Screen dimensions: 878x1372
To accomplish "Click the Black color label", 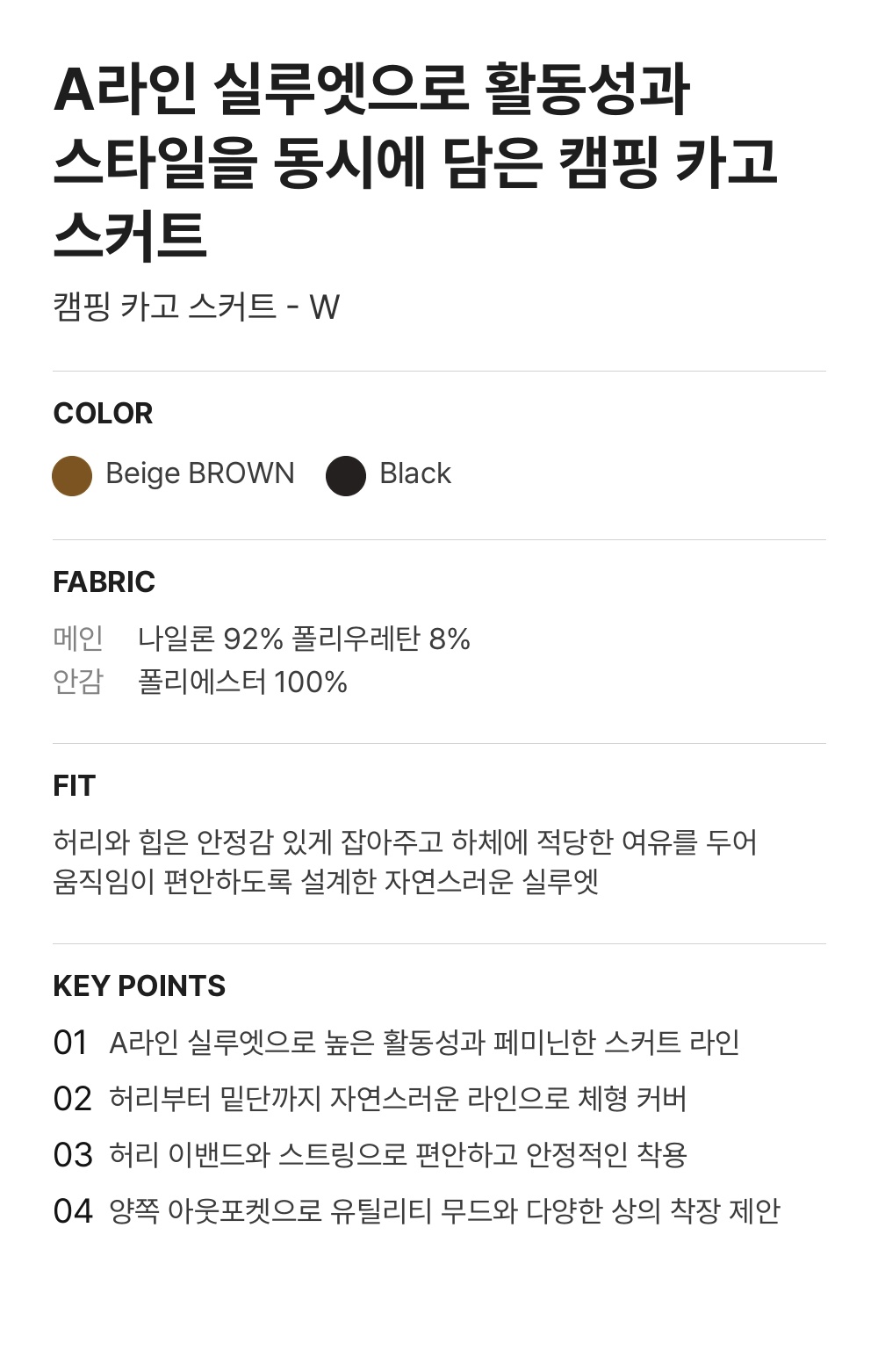I will tap(415, 473).
